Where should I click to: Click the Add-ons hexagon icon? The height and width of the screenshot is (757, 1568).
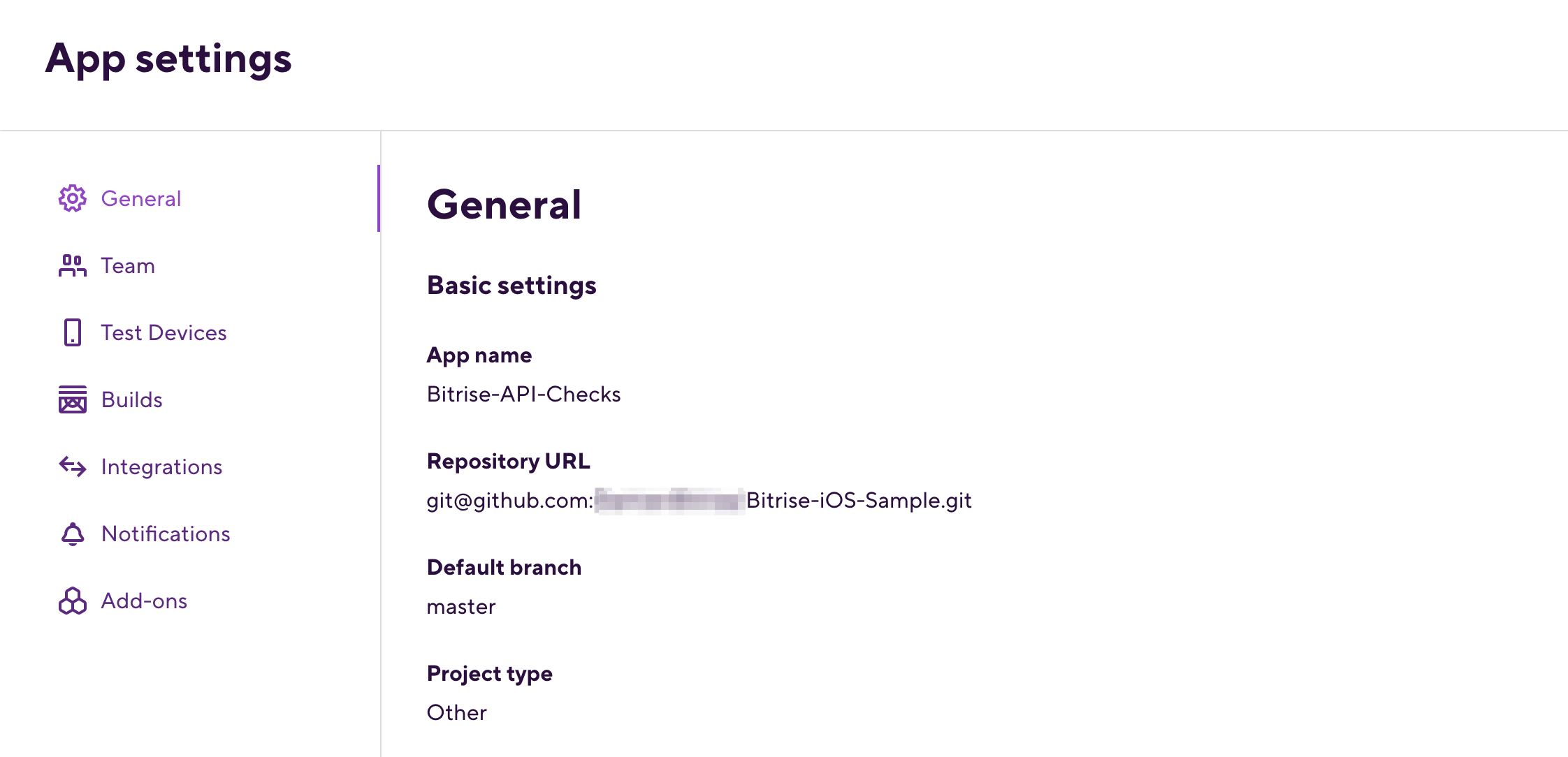click(72, 601)
